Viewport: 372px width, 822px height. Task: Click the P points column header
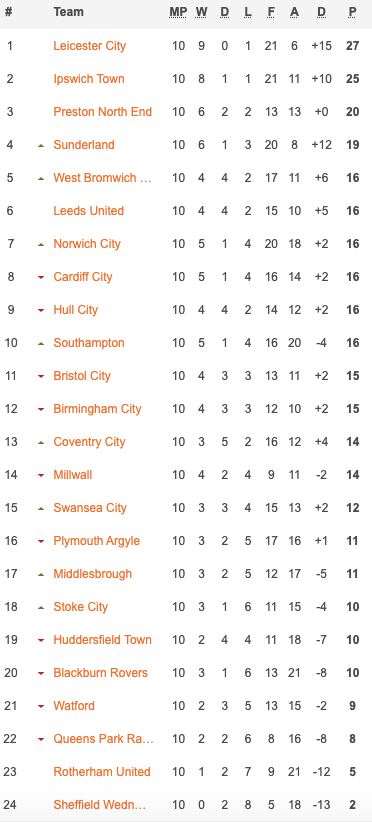click(353, 12)
